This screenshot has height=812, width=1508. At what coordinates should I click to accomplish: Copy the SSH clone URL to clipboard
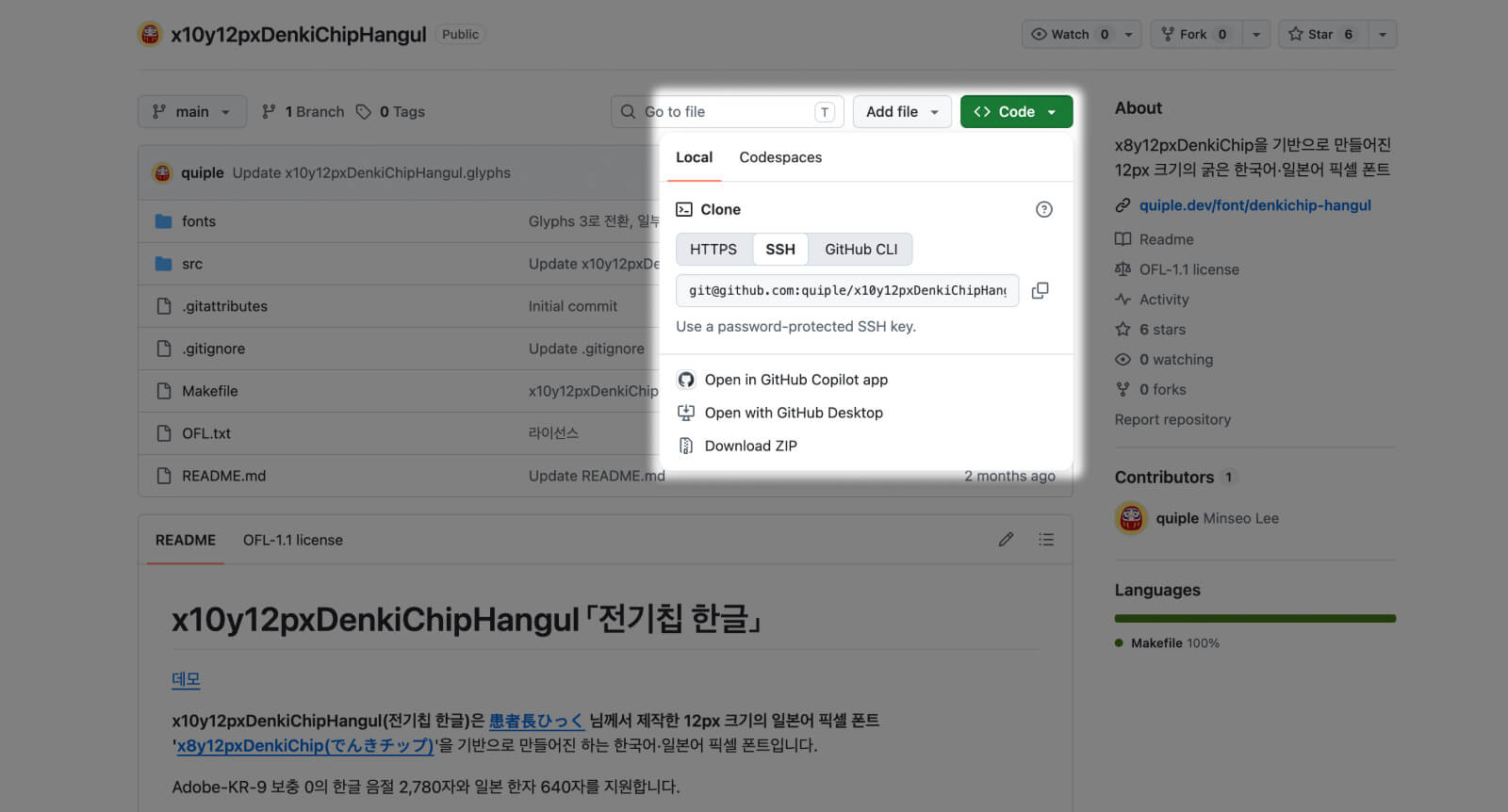click(x=1040, y=290)
